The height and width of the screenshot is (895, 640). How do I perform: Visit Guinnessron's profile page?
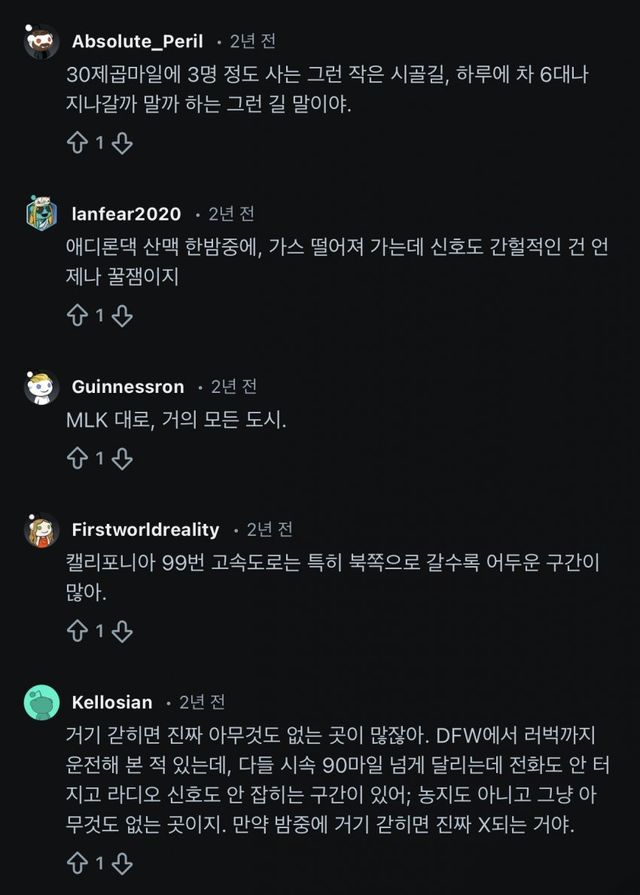pyautogui.click(x=128, y=387)
